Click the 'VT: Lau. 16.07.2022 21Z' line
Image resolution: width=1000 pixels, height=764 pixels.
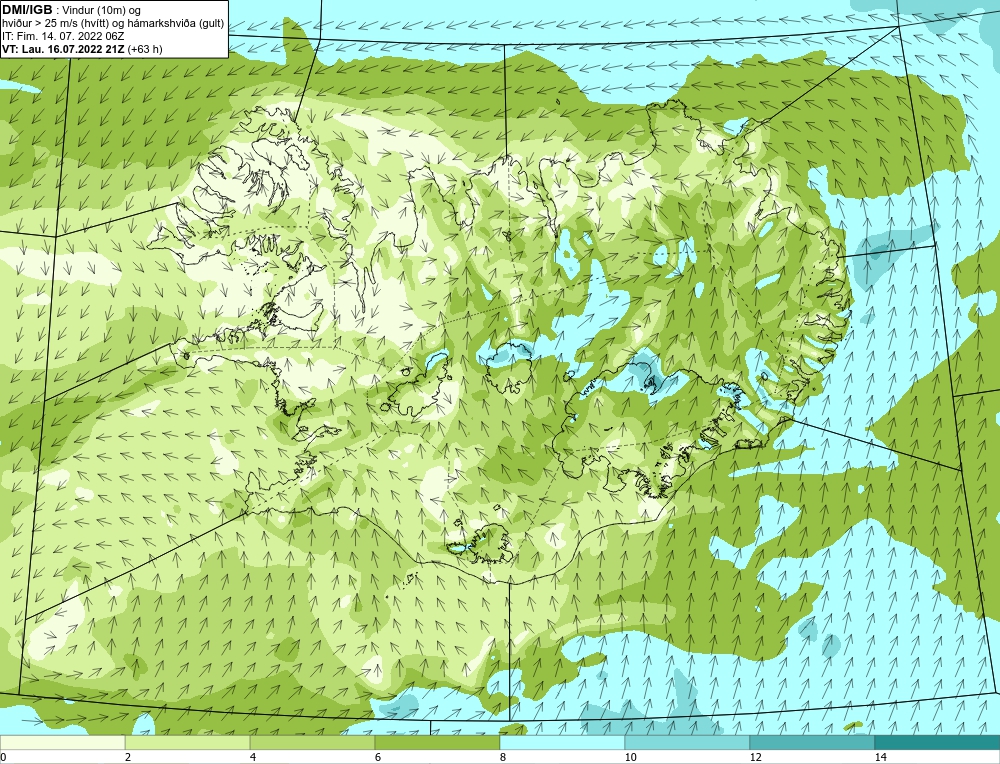pyautogui.click(x=63, y=49)
